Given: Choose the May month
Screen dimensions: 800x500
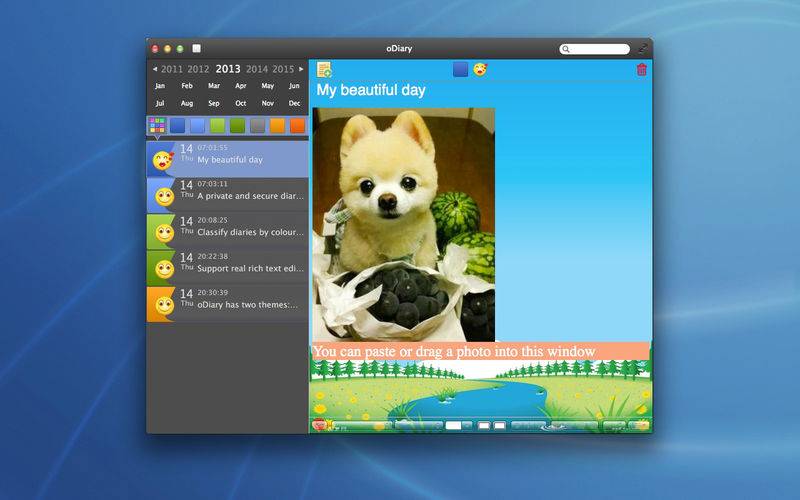Looking at the screenshot, I should pyautogui.click(x=267, y=86).
